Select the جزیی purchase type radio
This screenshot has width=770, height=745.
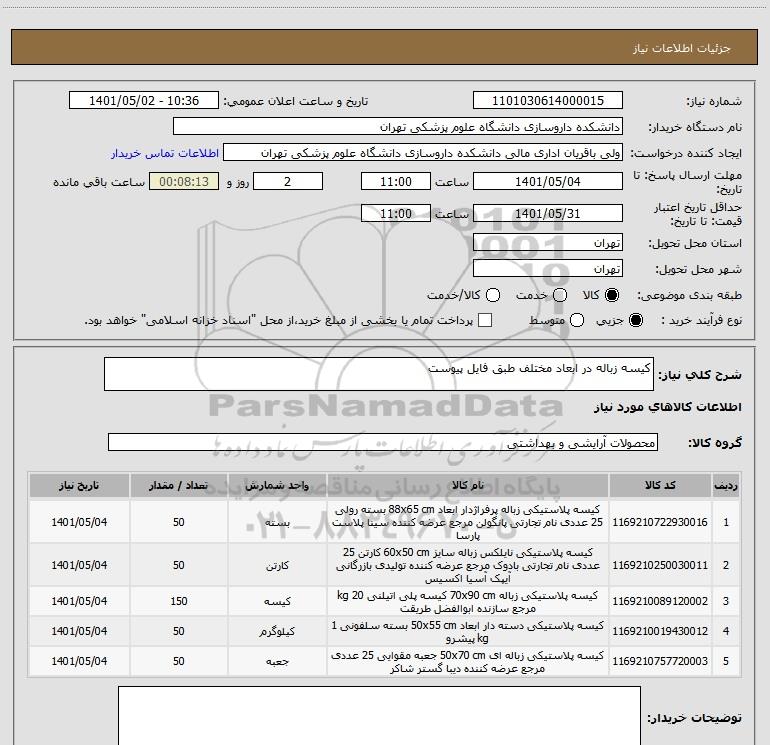click(635, 320)
